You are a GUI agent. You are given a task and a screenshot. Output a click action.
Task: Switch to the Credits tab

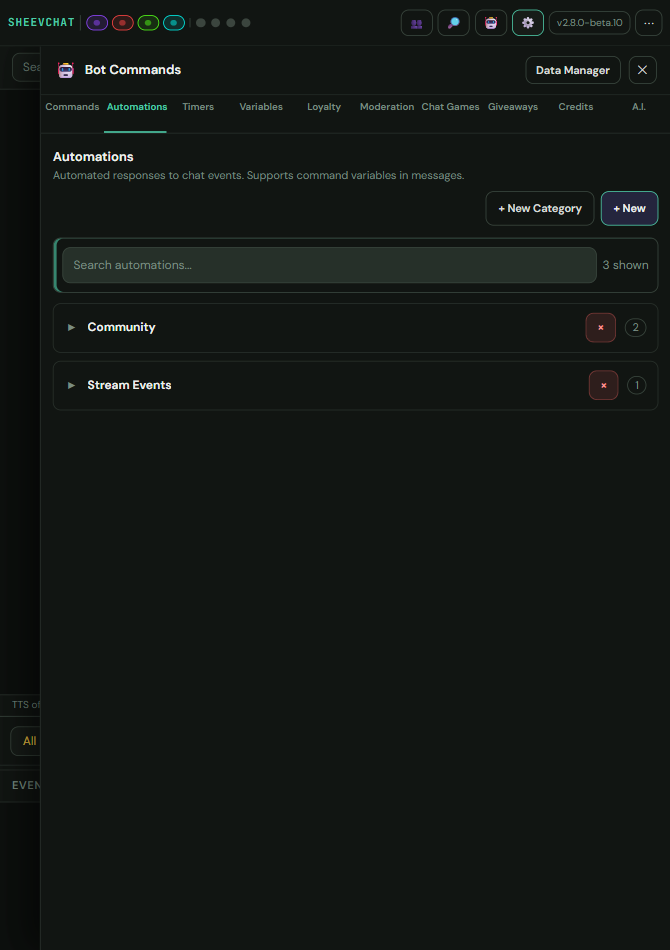pyautogui.click(x=576, y=107)
